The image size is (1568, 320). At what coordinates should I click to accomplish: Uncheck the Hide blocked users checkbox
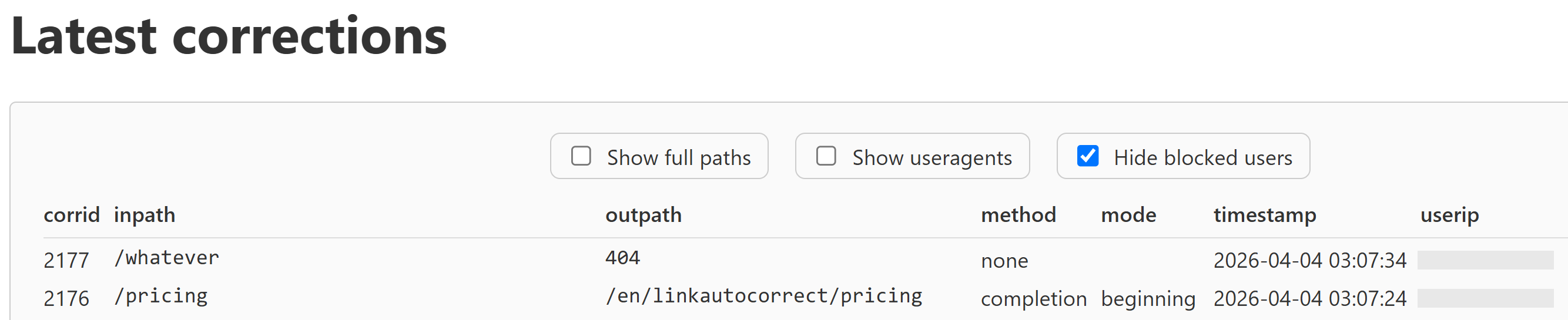(x=1088, y=156)
